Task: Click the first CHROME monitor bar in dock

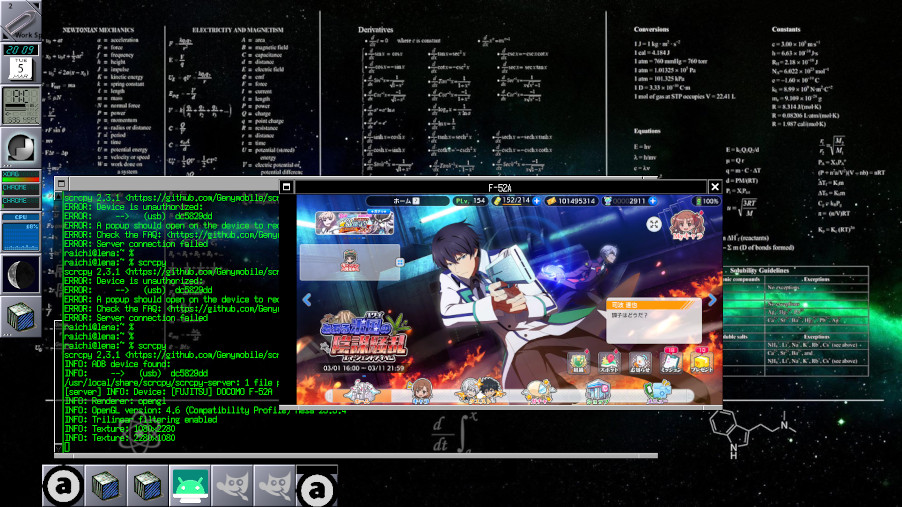Action: 21,189
